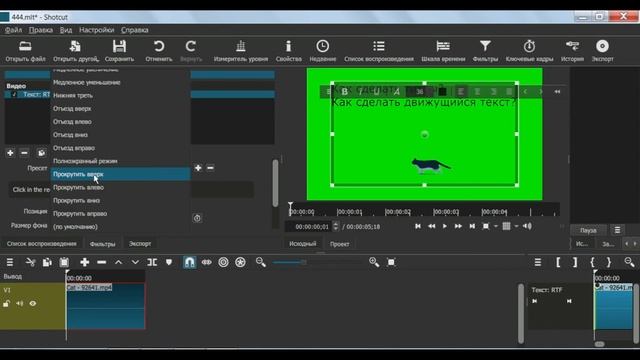Open the text color black swatch
The image size is (640, 360).
click(x=442, y=91)
